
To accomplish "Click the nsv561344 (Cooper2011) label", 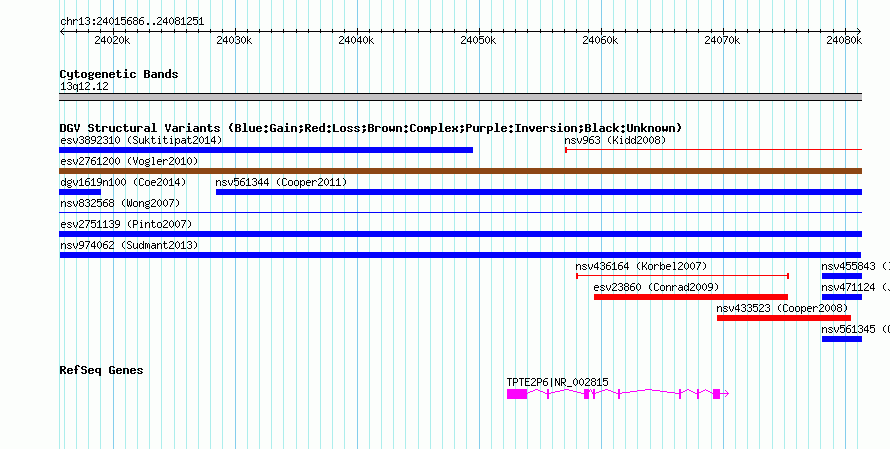I will point(281,182).
